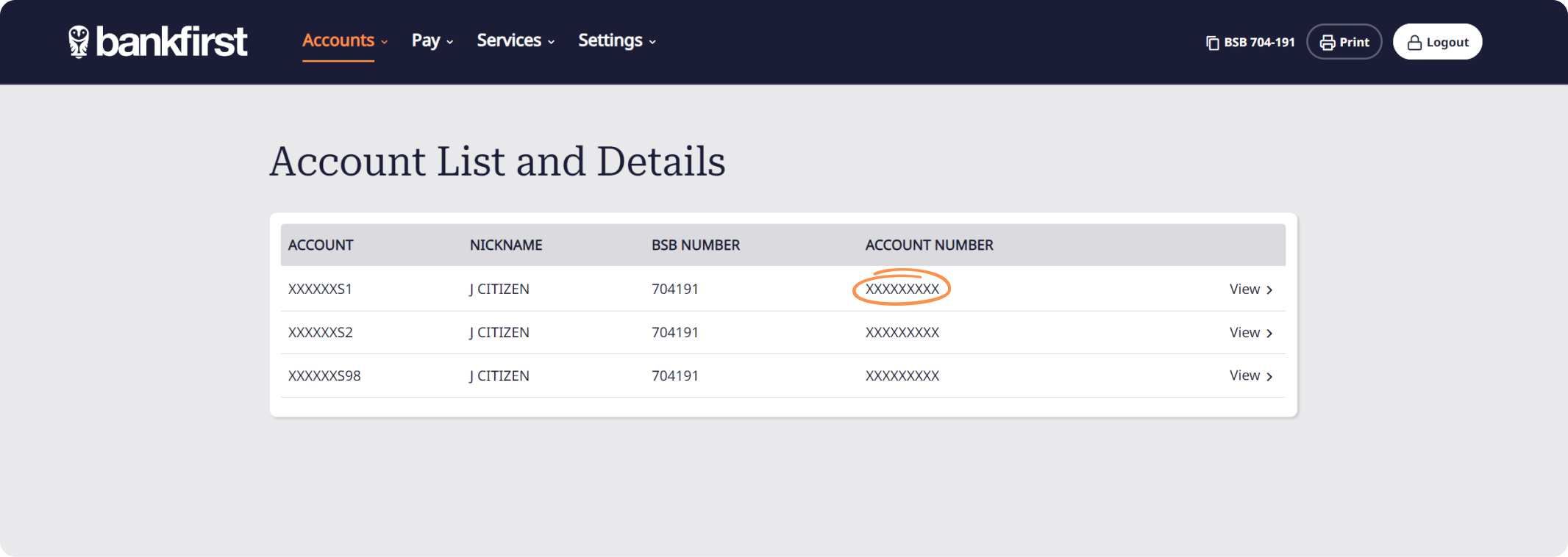
Task: Click BSB 704191 in XXXXXXS2 row
Action: [675, 332]
